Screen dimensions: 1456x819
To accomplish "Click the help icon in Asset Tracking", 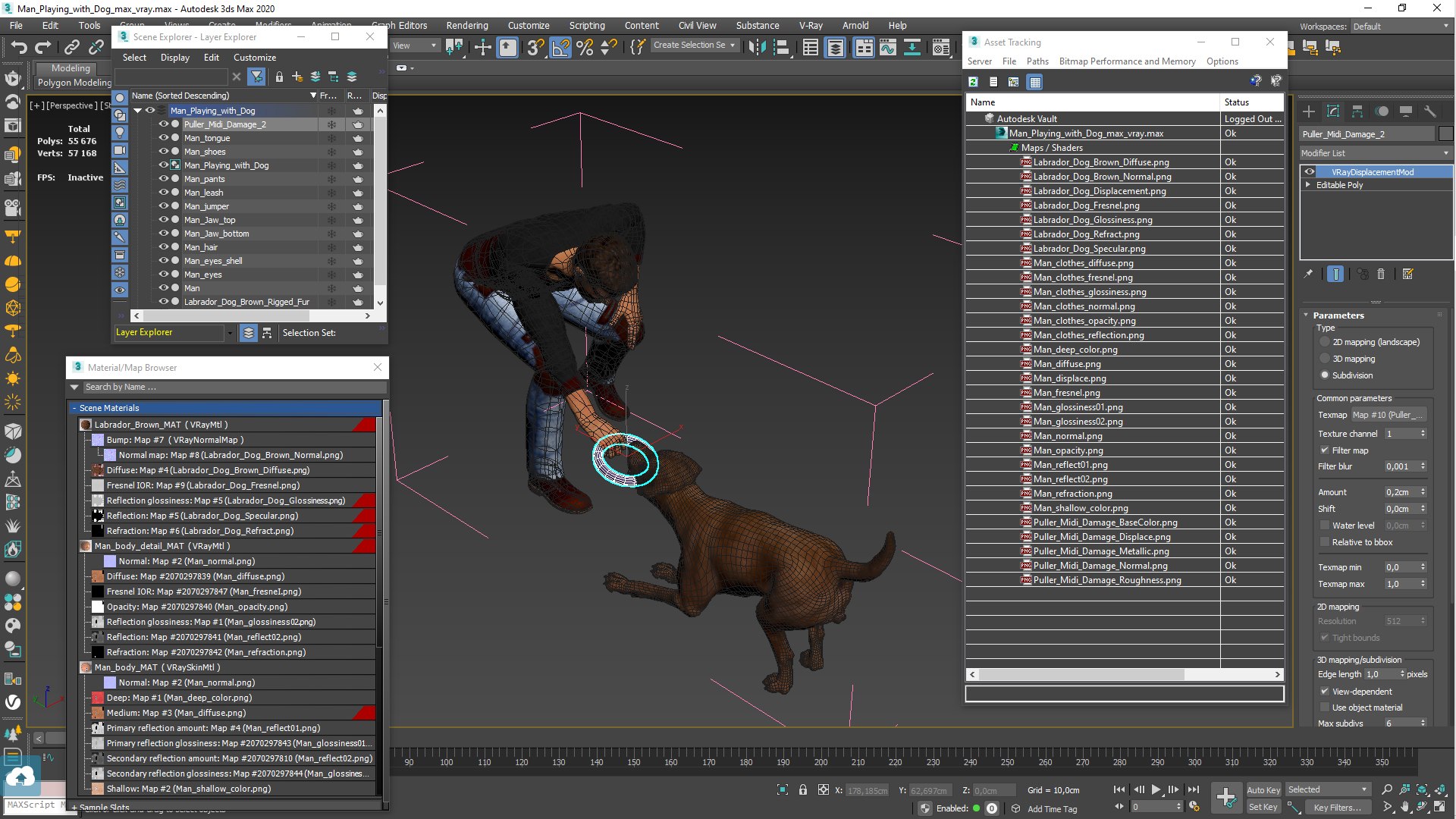I will click(1256, 80).
